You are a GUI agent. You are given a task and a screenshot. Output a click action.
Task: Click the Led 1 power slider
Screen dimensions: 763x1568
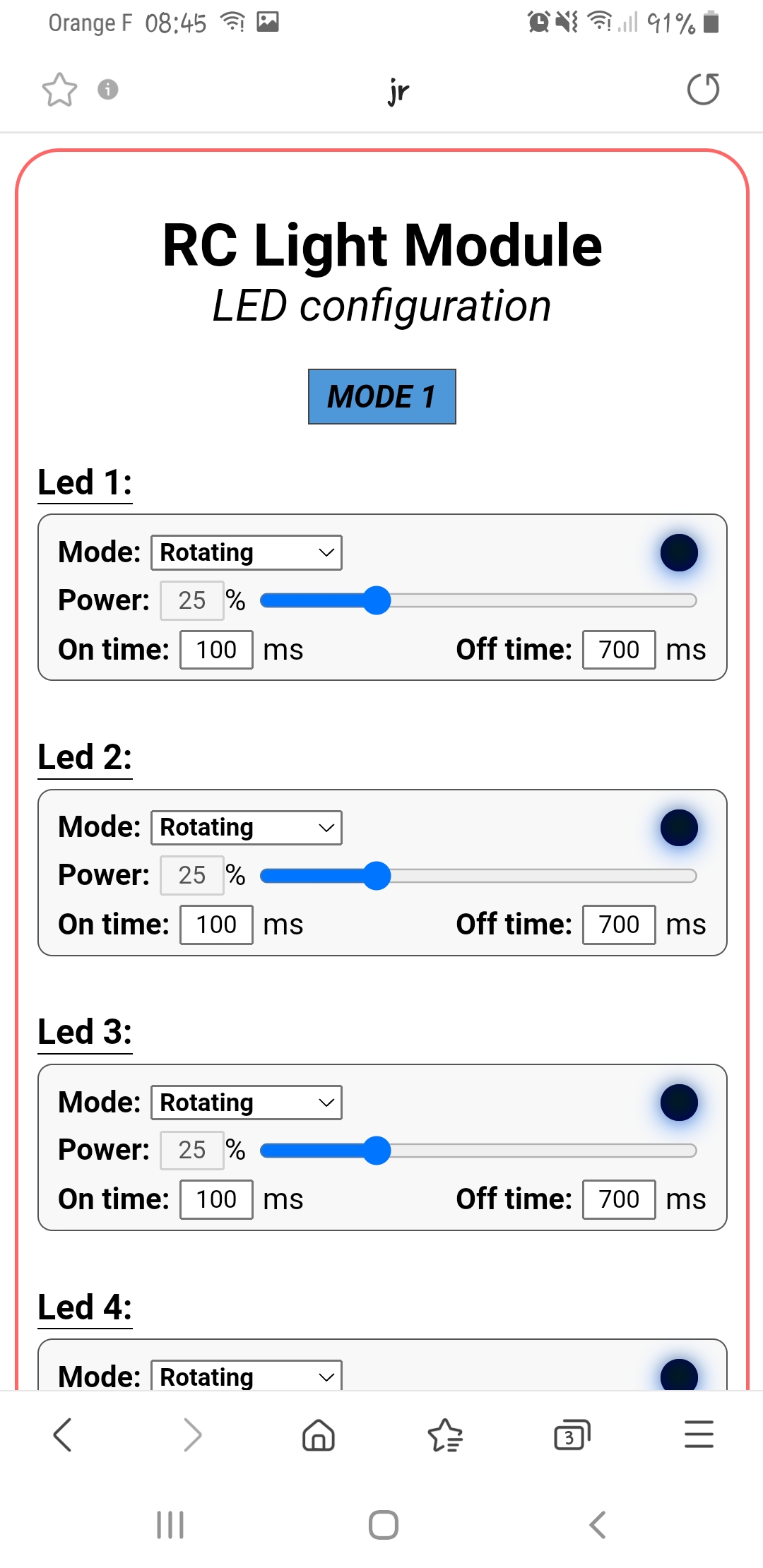coord(478,600)
